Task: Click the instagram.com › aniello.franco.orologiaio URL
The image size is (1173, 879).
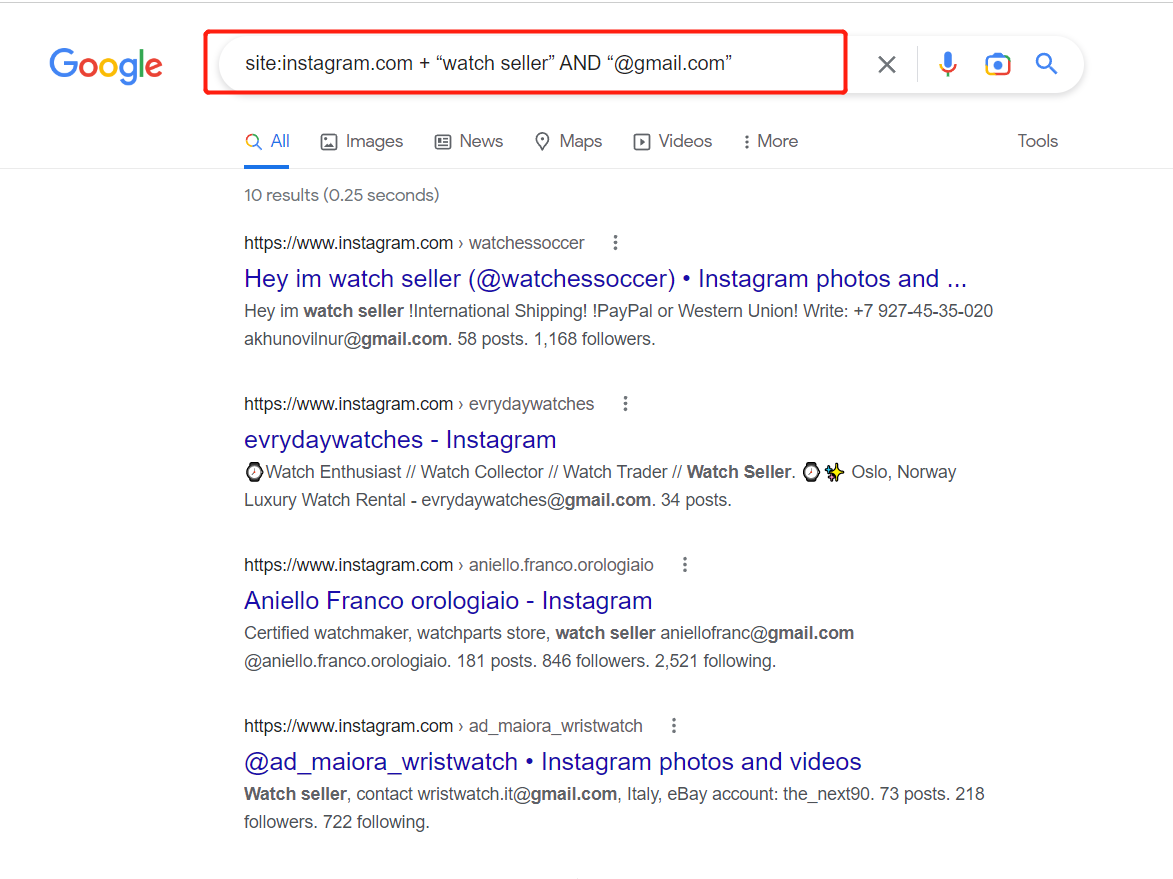Action: (449, 565)
